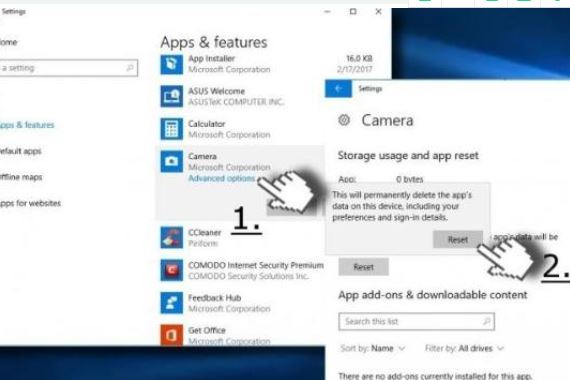Screen dimensions: 570x380
Task: Select the ASUS Welcome list entry name
Action: pyautogui.click(x=216, y=91)
